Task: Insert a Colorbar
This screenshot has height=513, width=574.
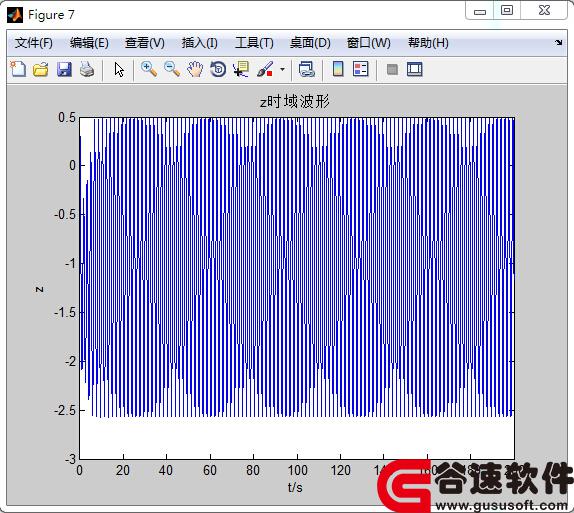Action: 338,69
